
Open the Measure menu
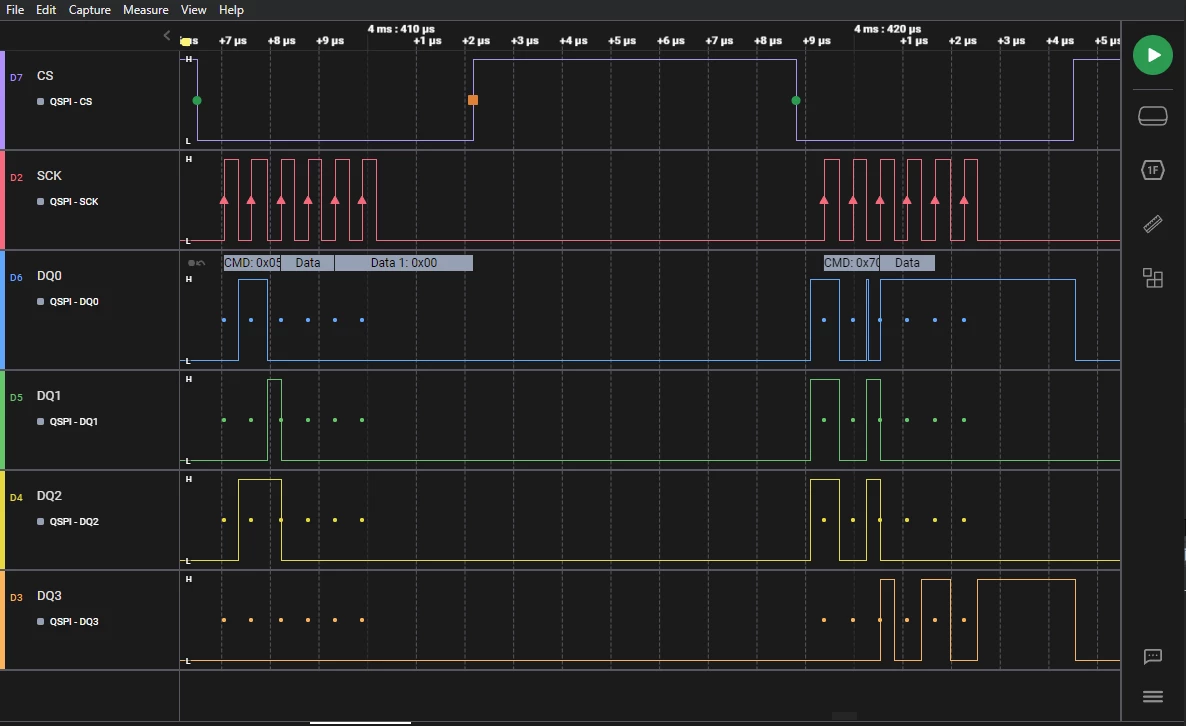145,10
